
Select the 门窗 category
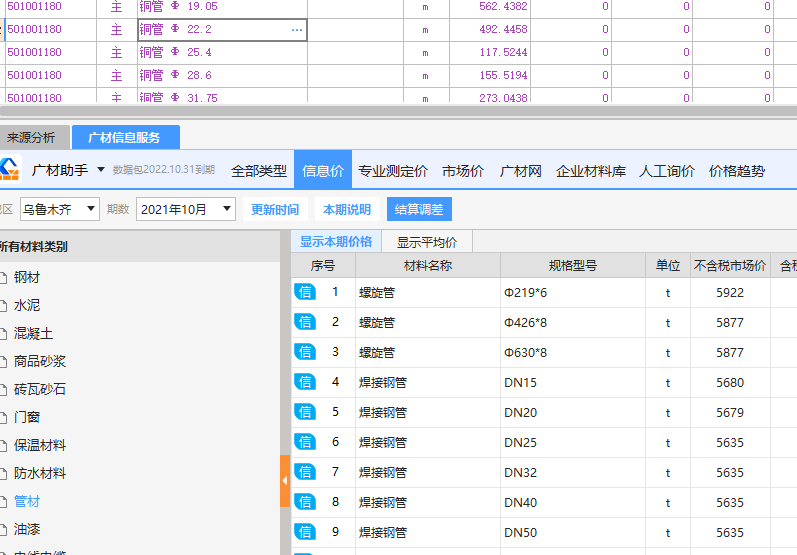(27, 417)
